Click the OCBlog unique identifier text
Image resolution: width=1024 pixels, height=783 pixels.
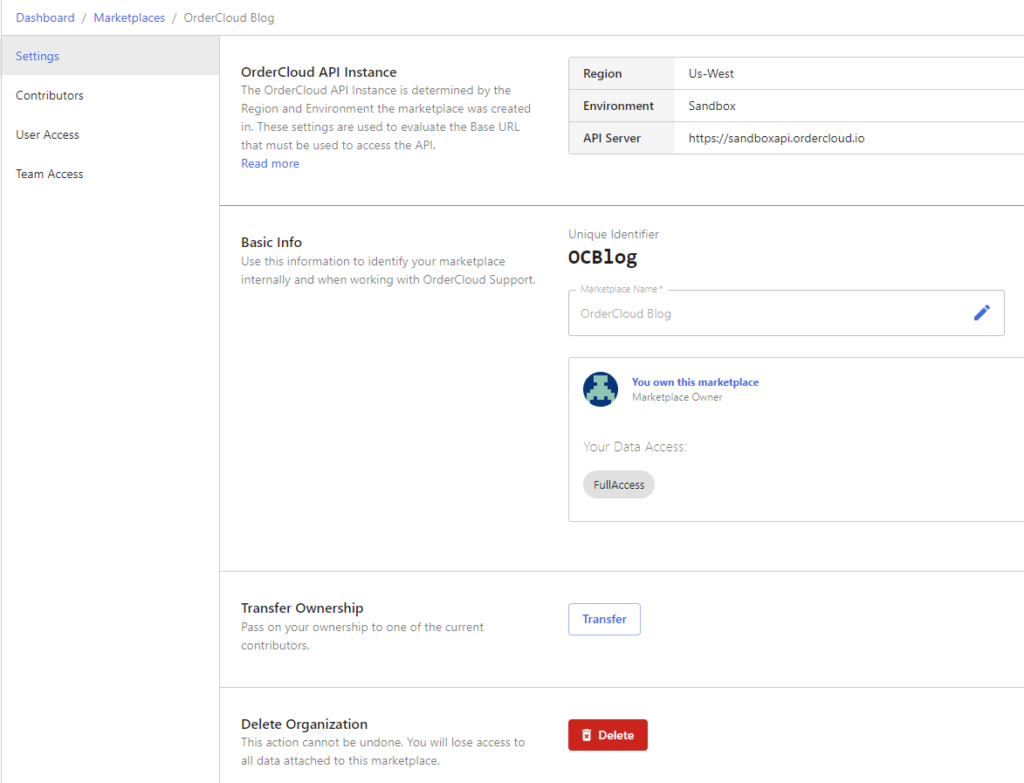point(602,257)
